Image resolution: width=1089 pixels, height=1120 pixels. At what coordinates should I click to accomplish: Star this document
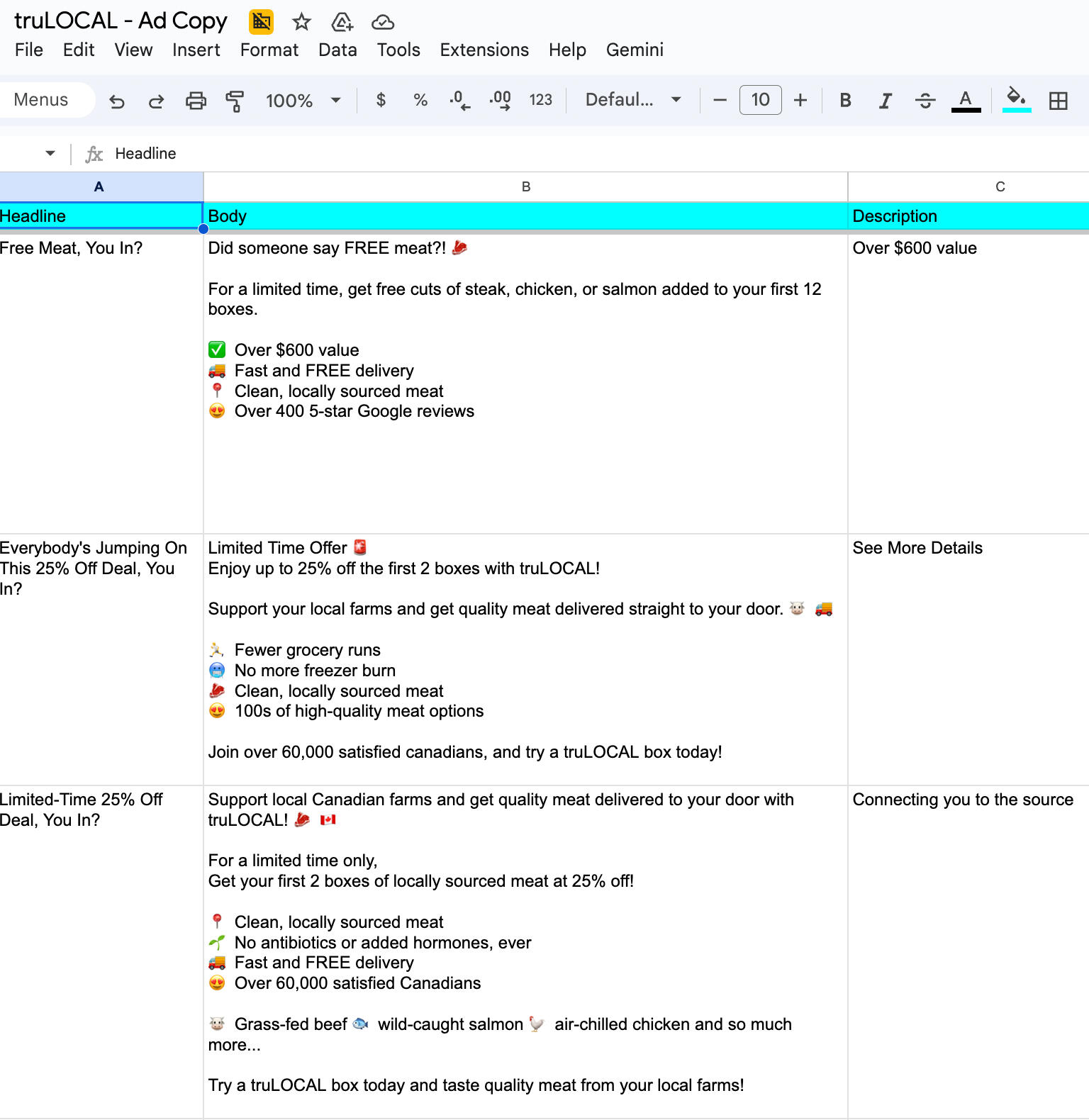(x=301, y=22)
